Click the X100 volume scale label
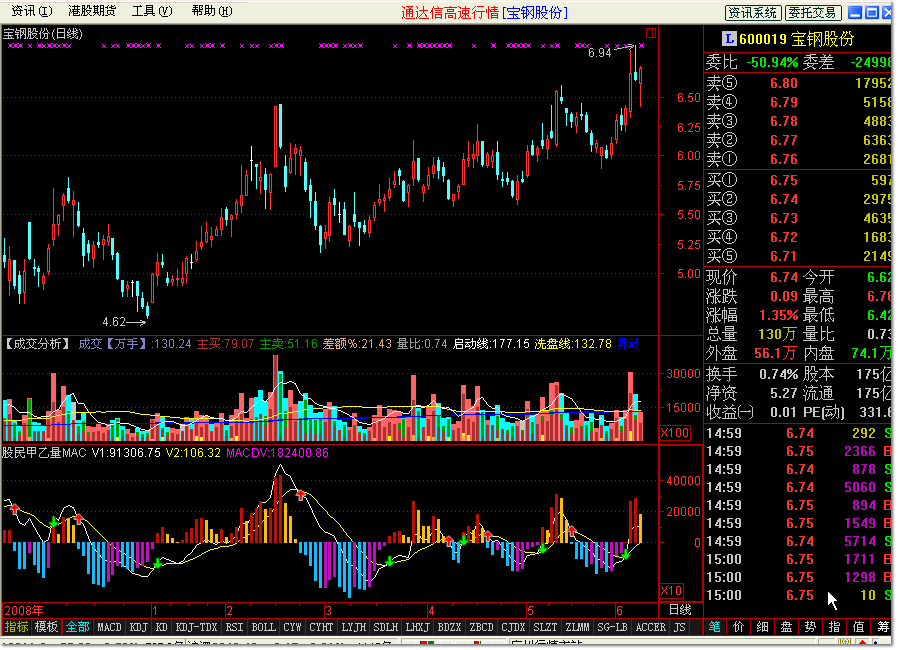 pyautogui.click(x=675, y=432)
